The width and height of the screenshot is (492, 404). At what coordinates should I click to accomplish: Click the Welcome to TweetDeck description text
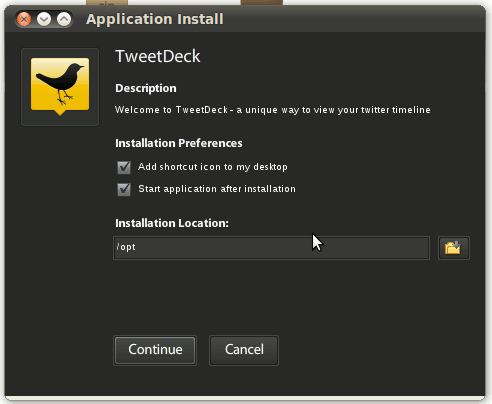273,110
